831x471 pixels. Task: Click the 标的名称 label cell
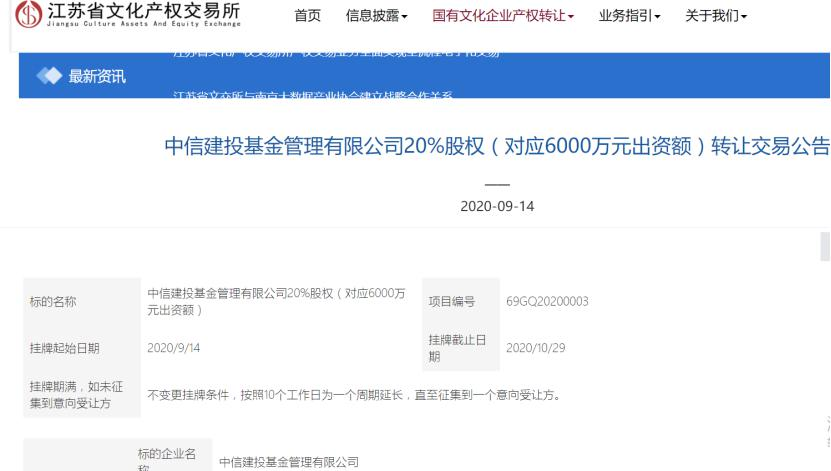coord(82,301)
